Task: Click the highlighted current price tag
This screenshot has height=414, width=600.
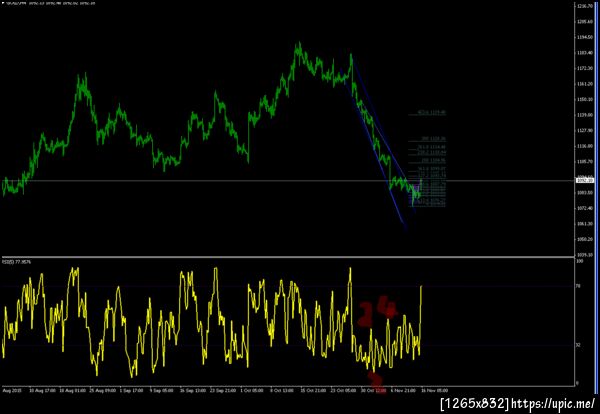Action: point(584,180)
